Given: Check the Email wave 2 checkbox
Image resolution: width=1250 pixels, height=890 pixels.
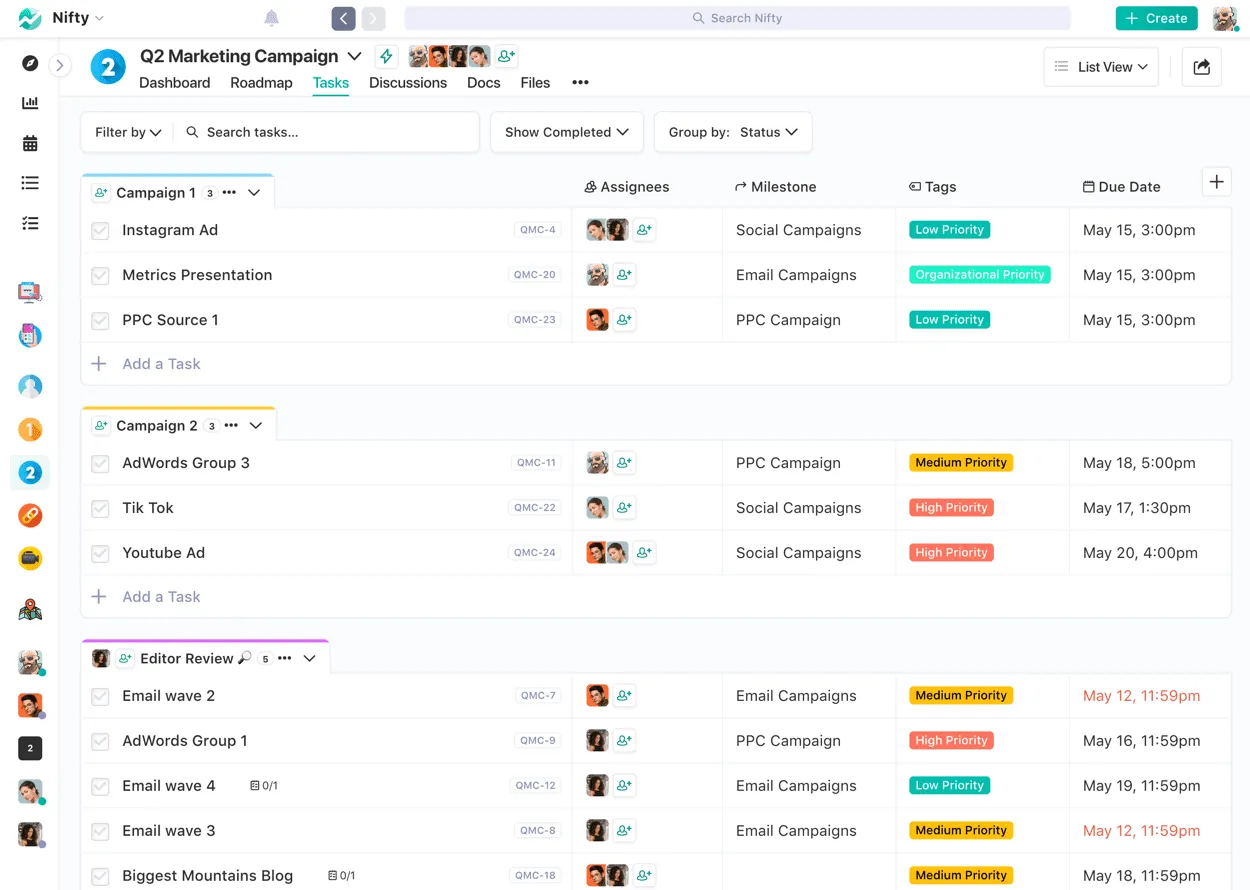Looking at the screenshot, I should pyautogui.click(x=100, y=695).
